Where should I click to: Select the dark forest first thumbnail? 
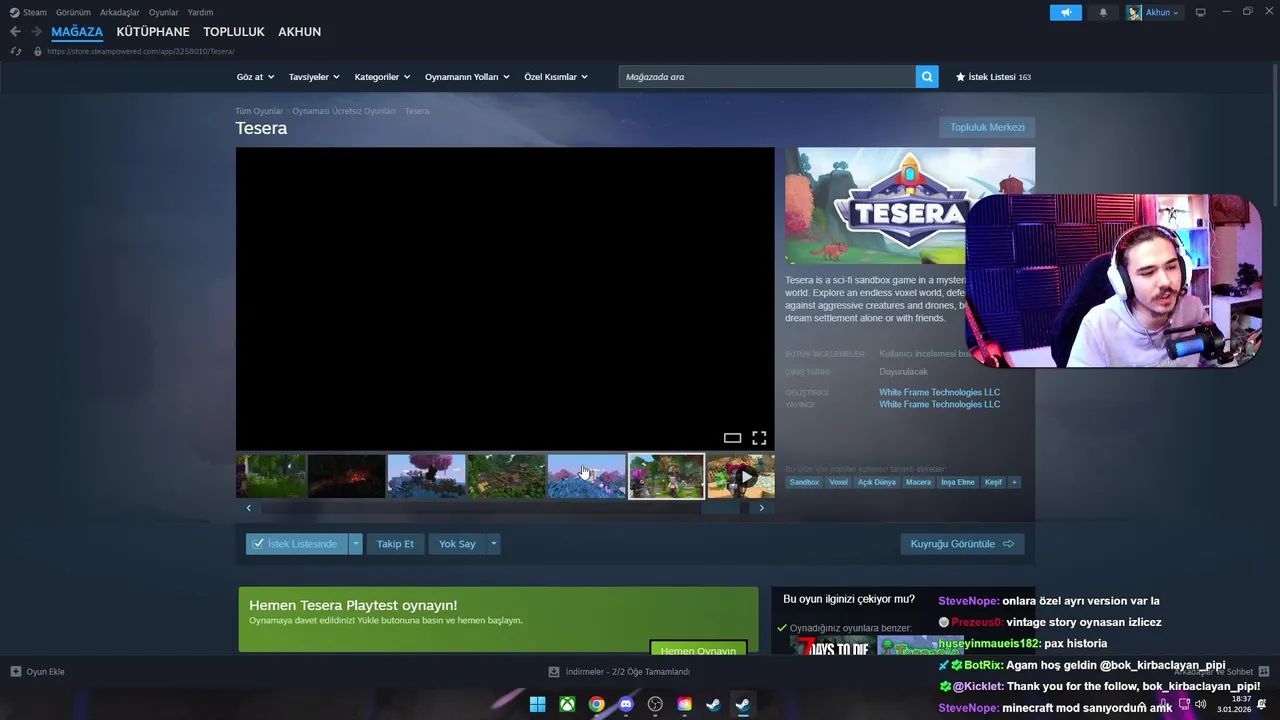(271, 476)
